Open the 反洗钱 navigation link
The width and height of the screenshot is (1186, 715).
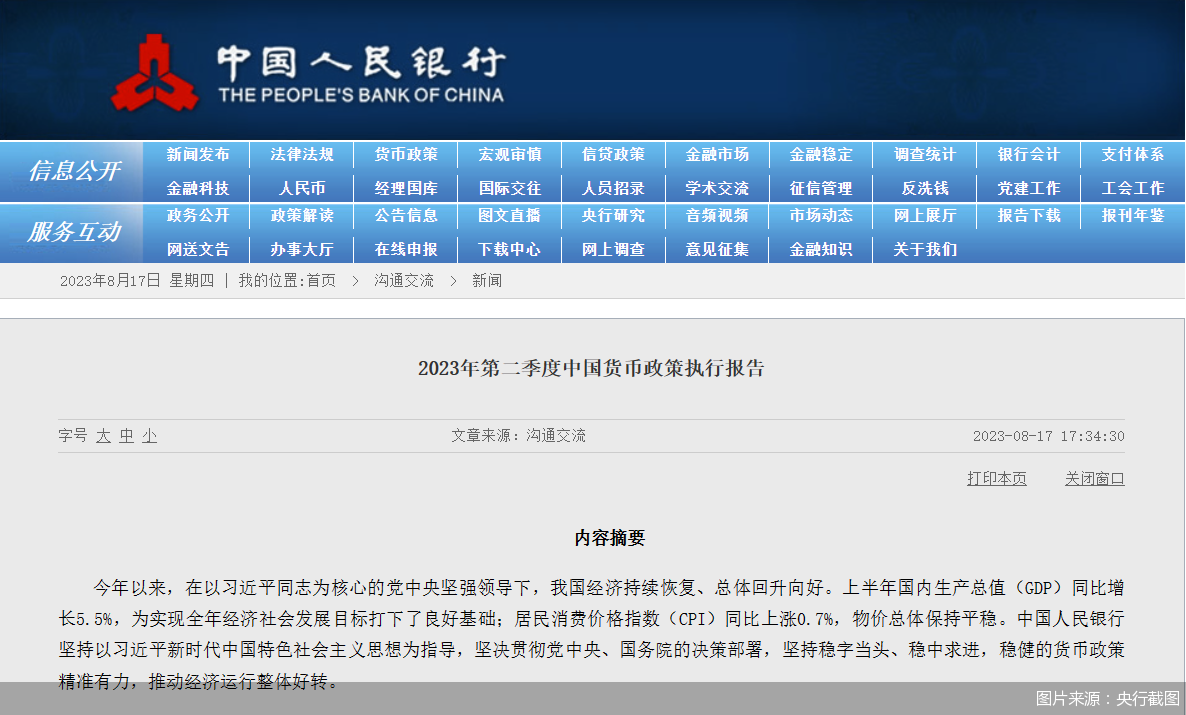924,187
